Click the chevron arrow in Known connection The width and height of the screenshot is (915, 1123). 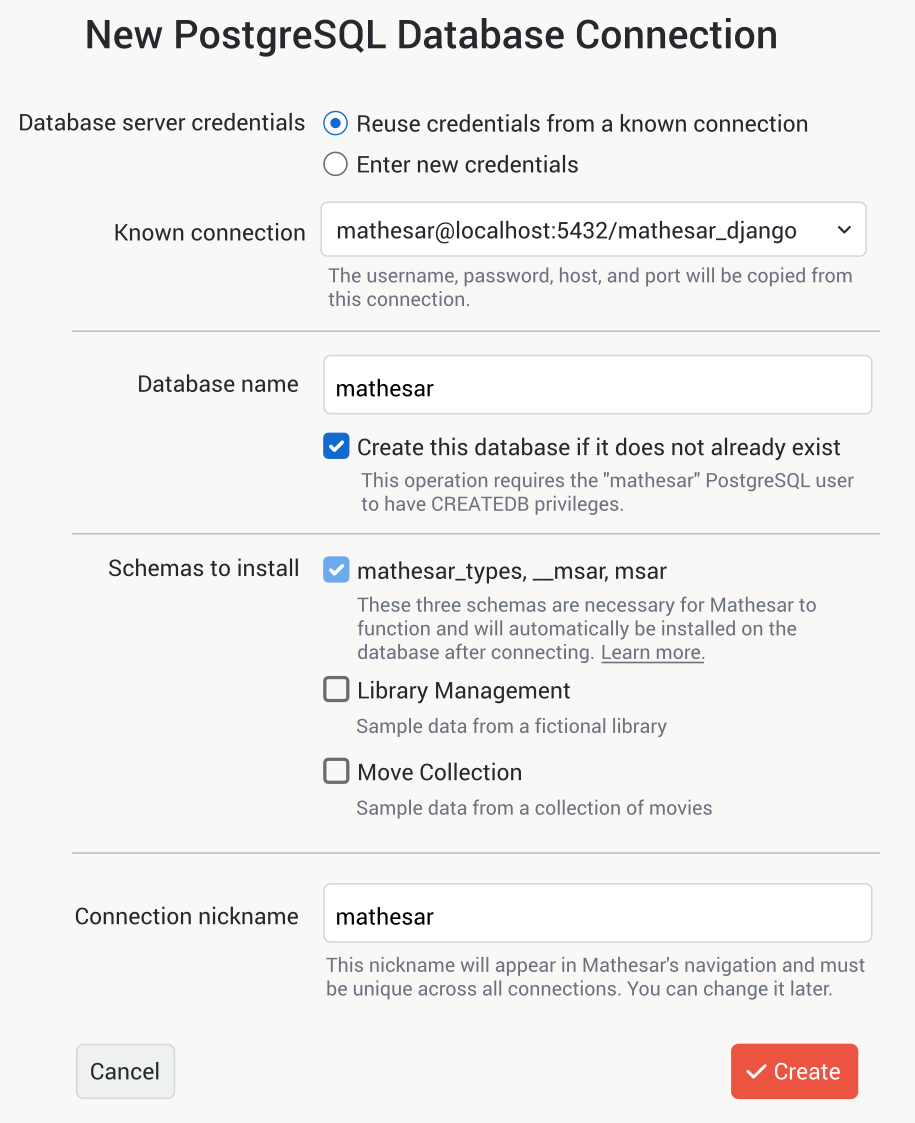coord(844,230)
